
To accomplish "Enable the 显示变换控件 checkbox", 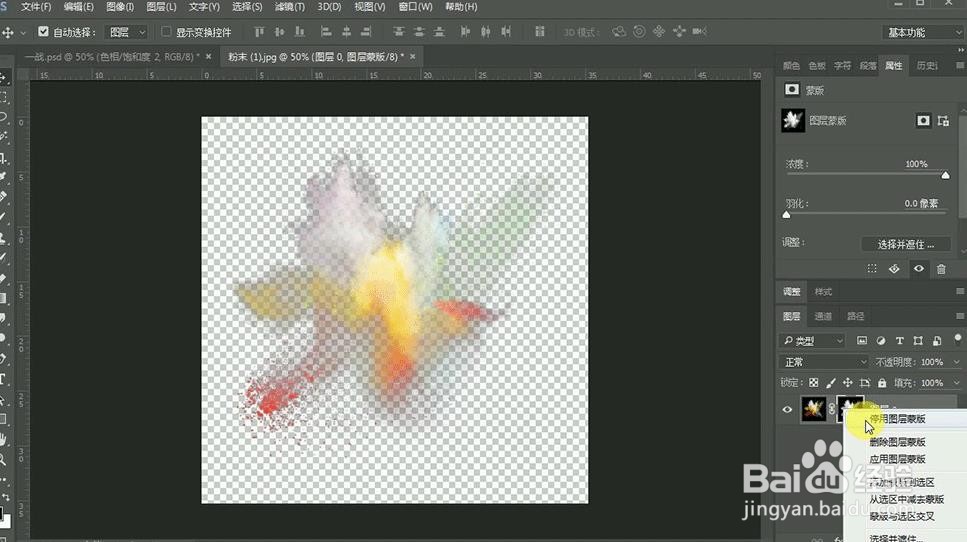I will [166, 31].
